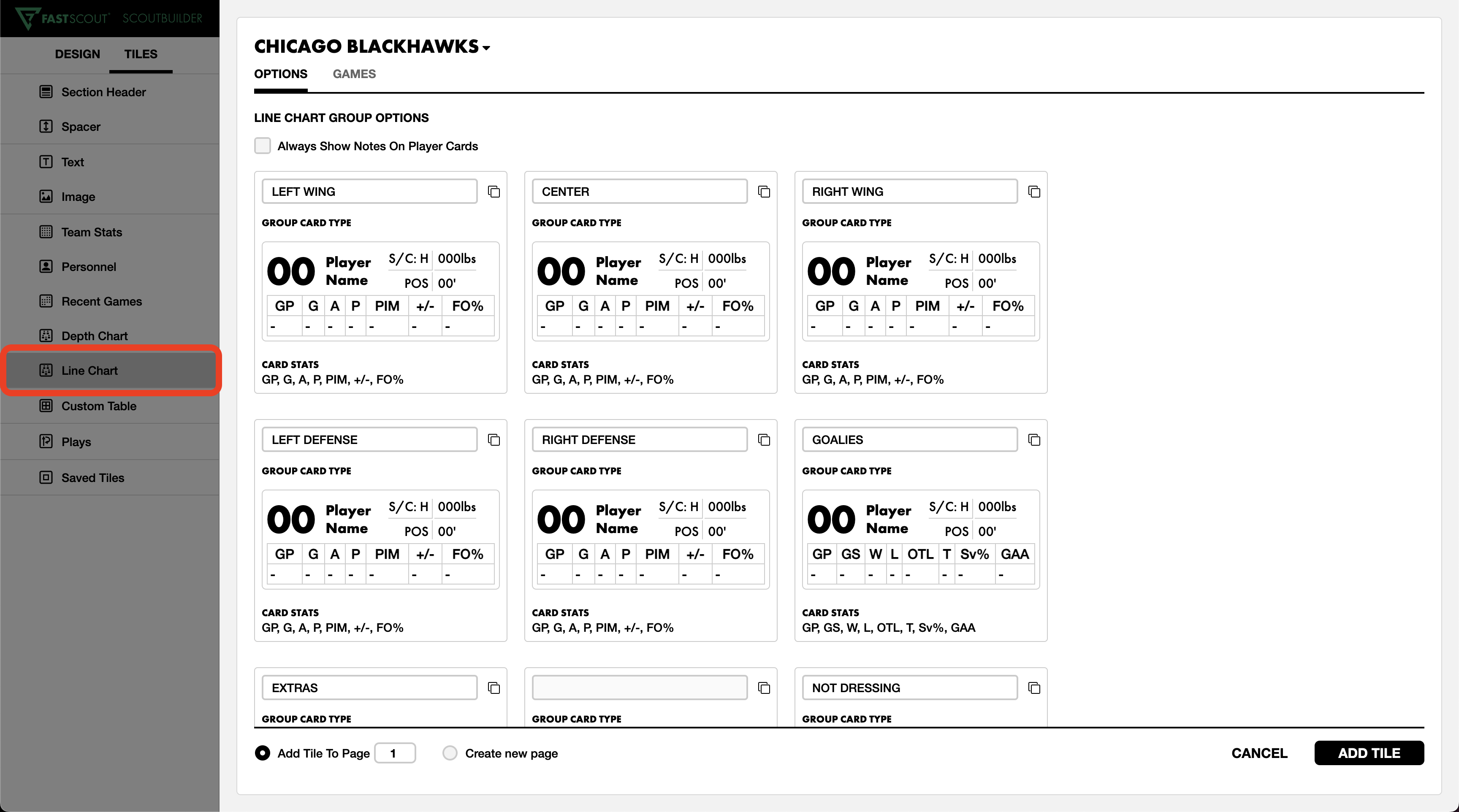The height and width of the screenshot is (812, 1459).
Task: Click the Section Header tile icon
Action: [x=46, y=92]
